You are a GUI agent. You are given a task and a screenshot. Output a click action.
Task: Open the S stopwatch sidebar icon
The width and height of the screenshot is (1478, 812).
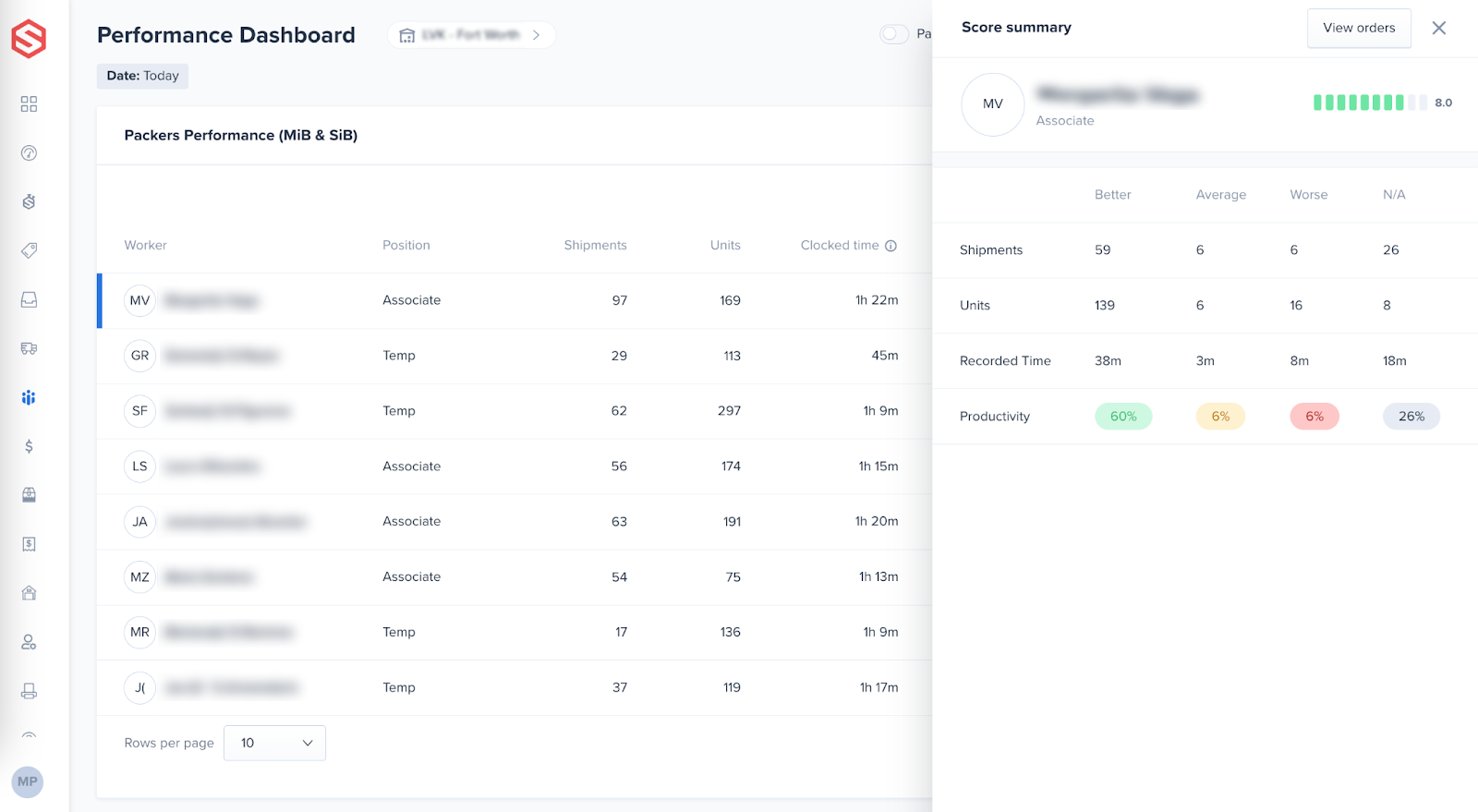tap(29, 201)
